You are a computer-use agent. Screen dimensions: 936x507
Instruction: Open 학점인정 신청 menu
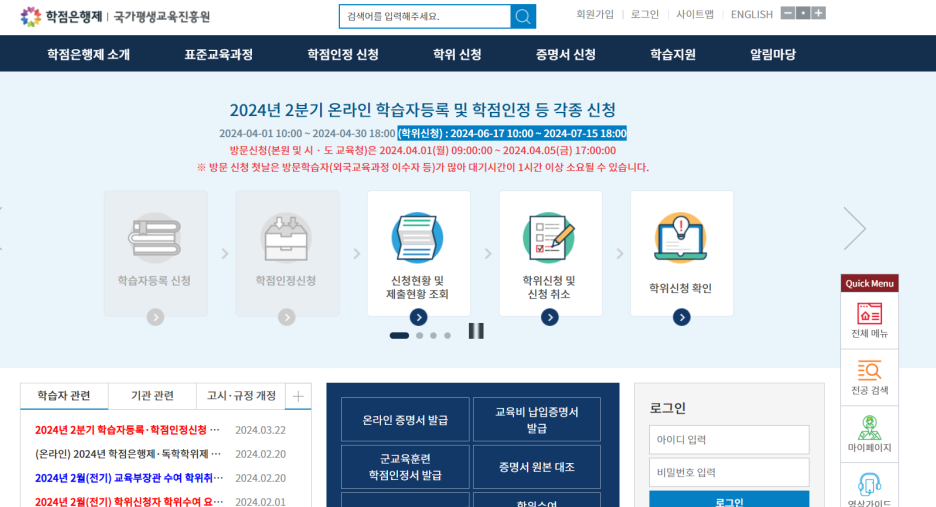coord(343,54)
